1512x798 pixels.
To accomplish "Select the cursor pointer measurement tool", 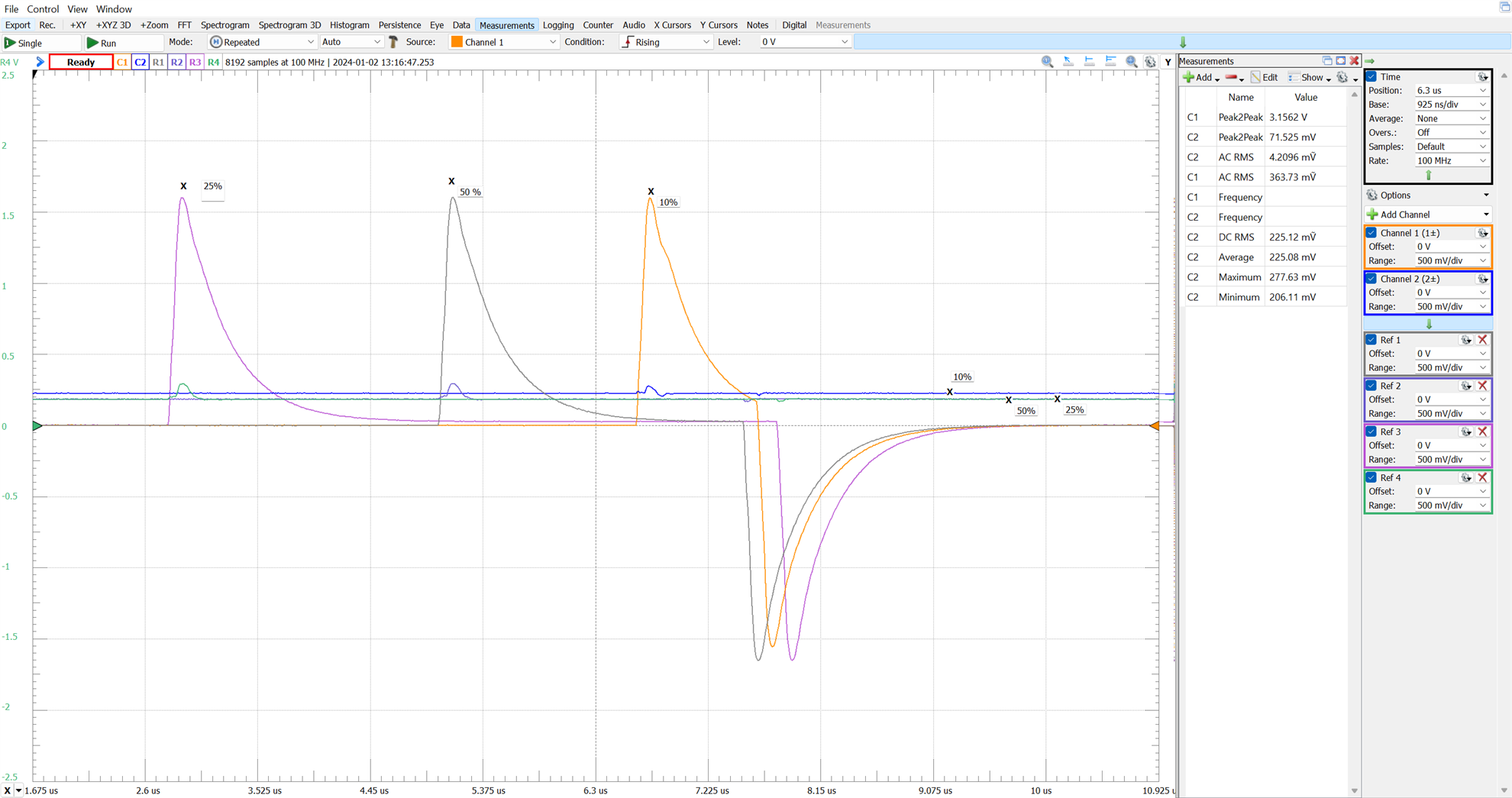I will click(x=1068, y=61).
